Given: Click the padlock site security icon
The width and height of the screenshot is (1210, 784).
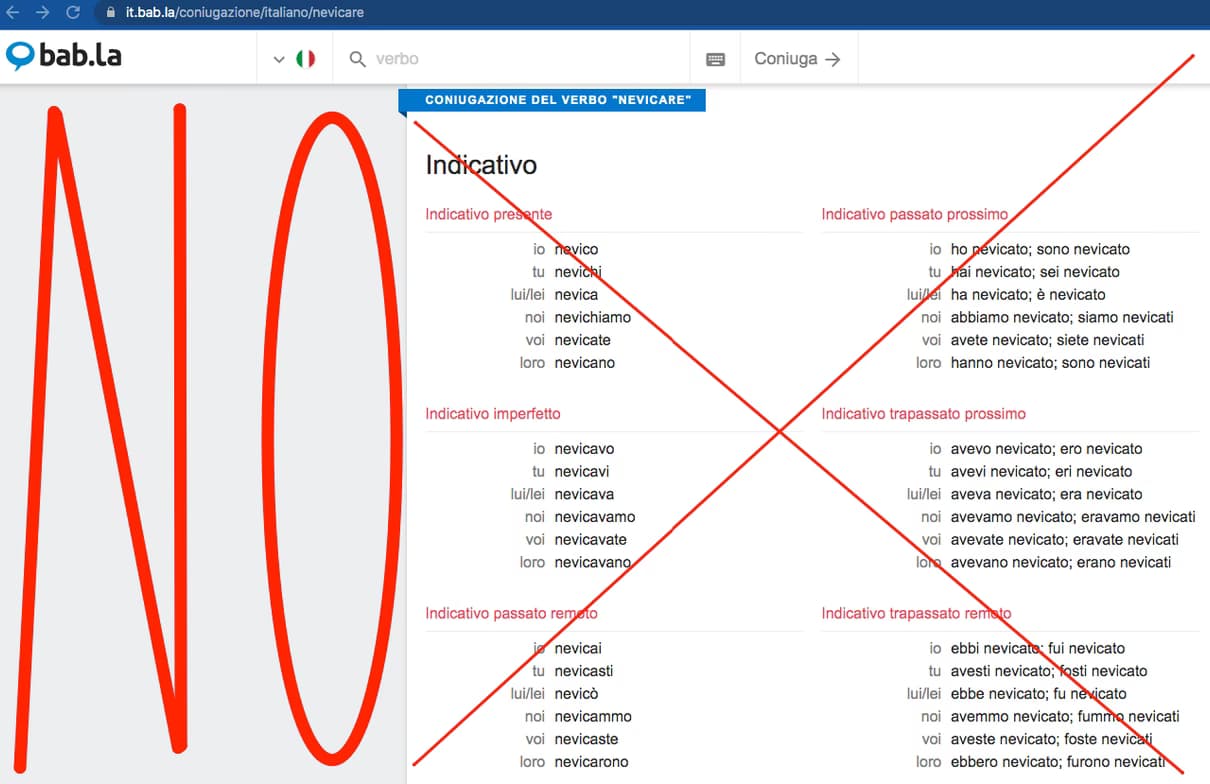Looking at the screenshot, I should coord(111,13).
